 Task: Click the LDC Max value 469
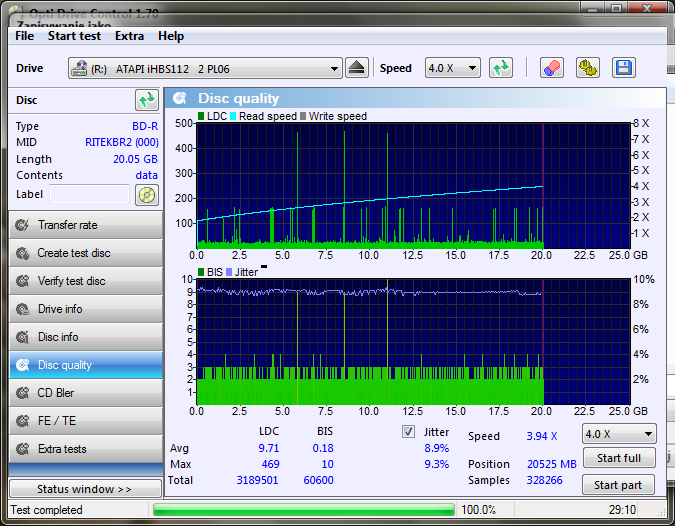pyautogui.click(x=270, y=464)
